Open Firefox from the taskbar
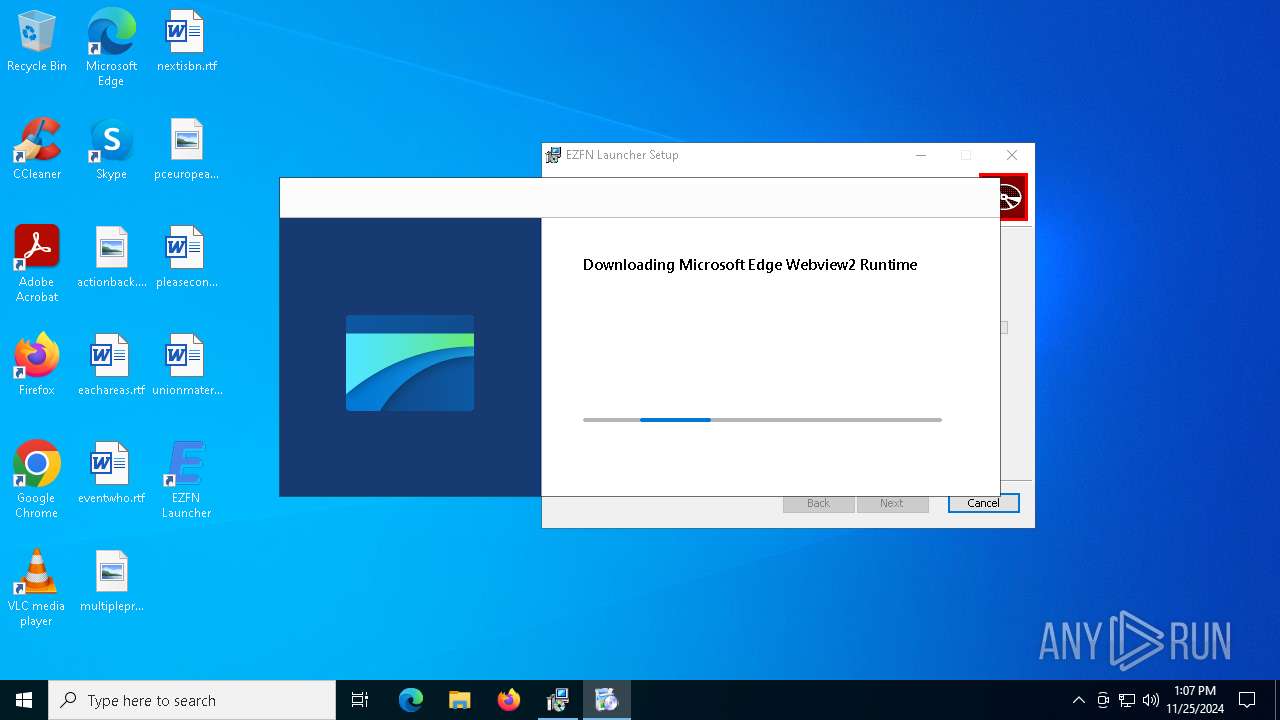The height and width of the screenshot is (720, 1280). pos(509,700)
